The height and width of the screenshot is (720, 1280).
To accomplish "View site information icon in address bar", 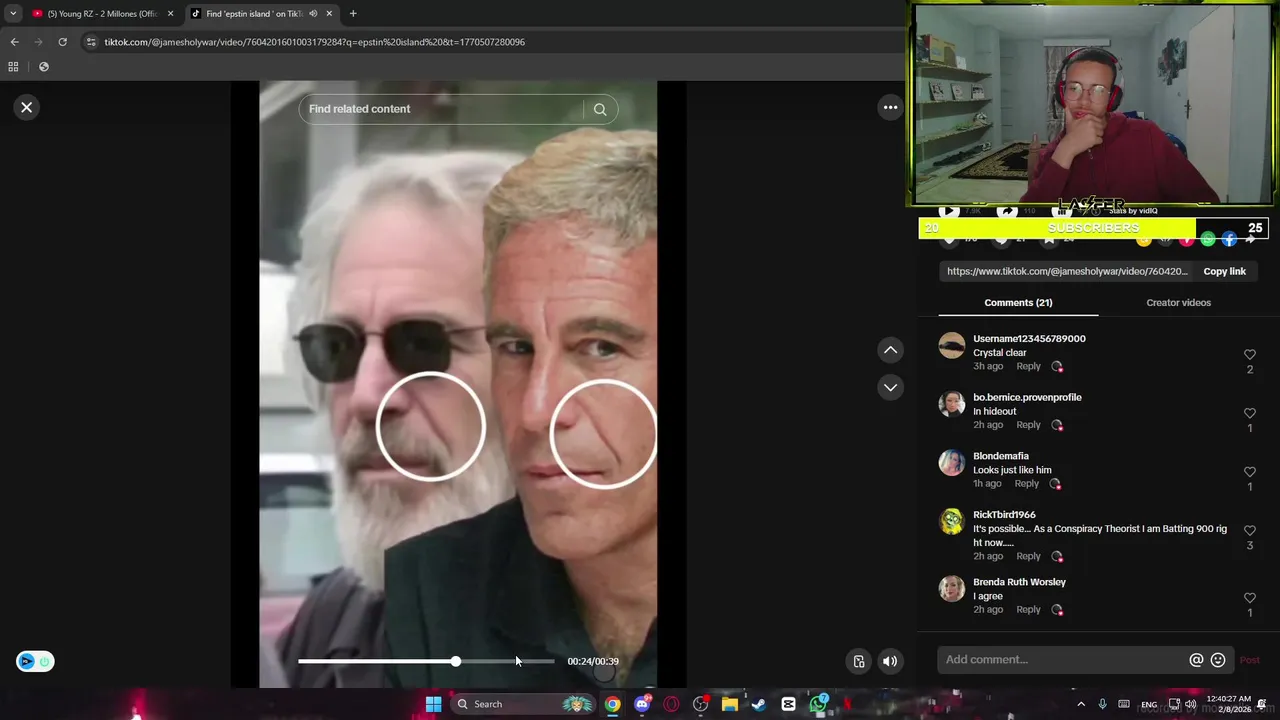I will (x=91, y=42).
